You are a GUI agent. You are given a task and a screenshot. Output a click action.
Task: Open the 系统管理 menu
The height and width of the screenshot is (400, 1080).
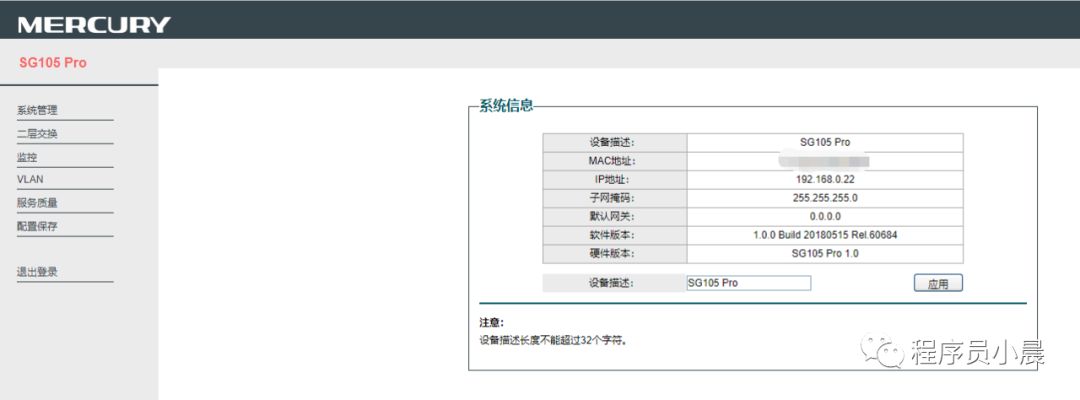pos(37,110)
